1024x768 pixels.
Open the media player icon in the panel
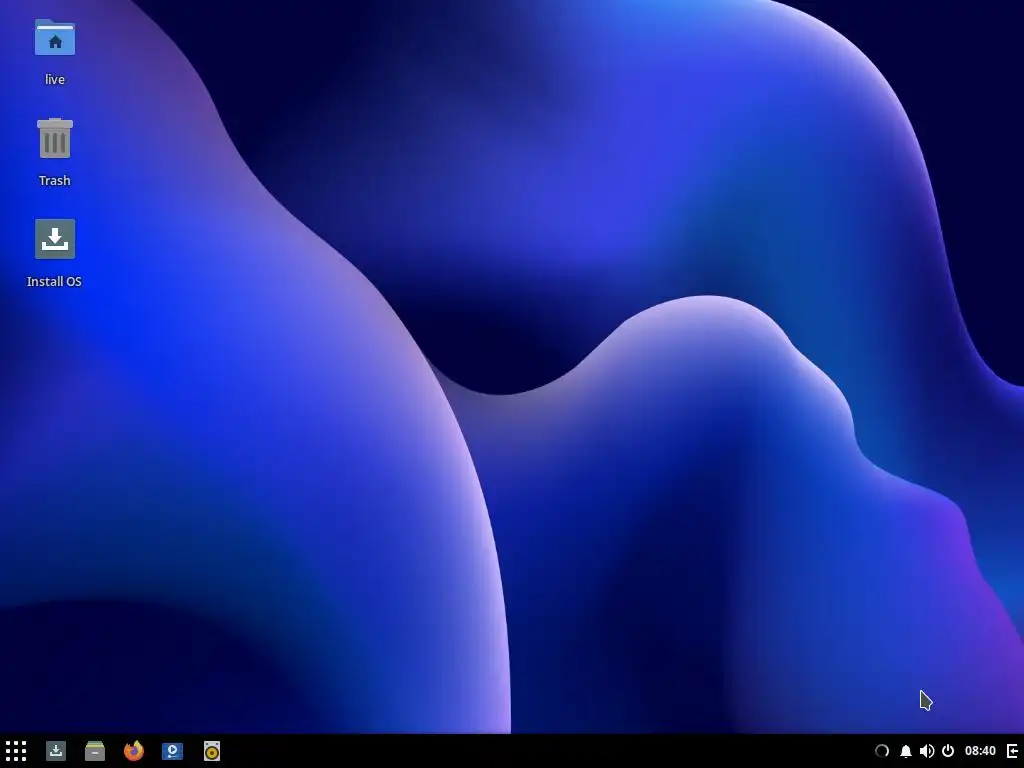coord(172,751)
